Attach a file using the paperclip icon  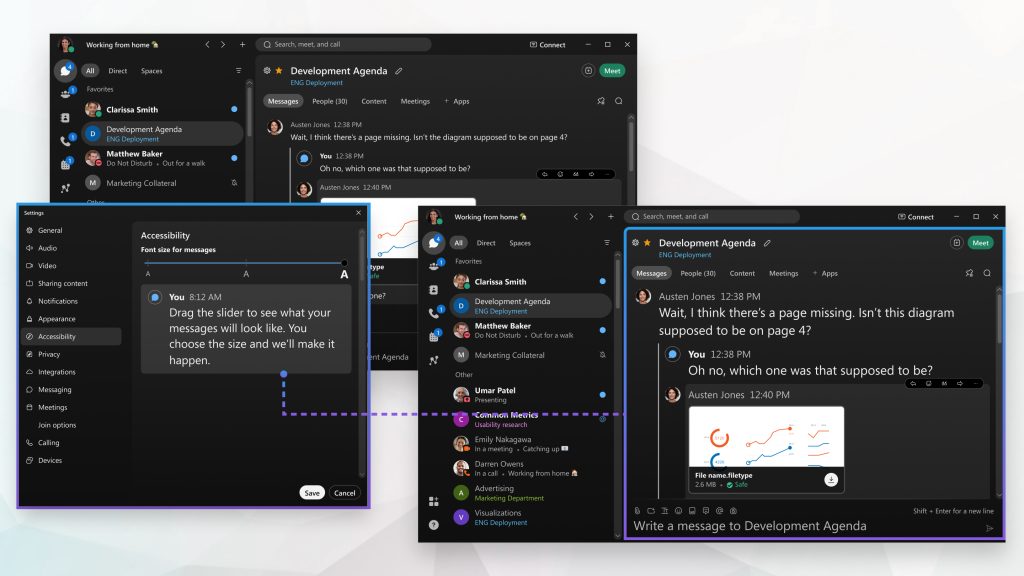pos(636,512)
